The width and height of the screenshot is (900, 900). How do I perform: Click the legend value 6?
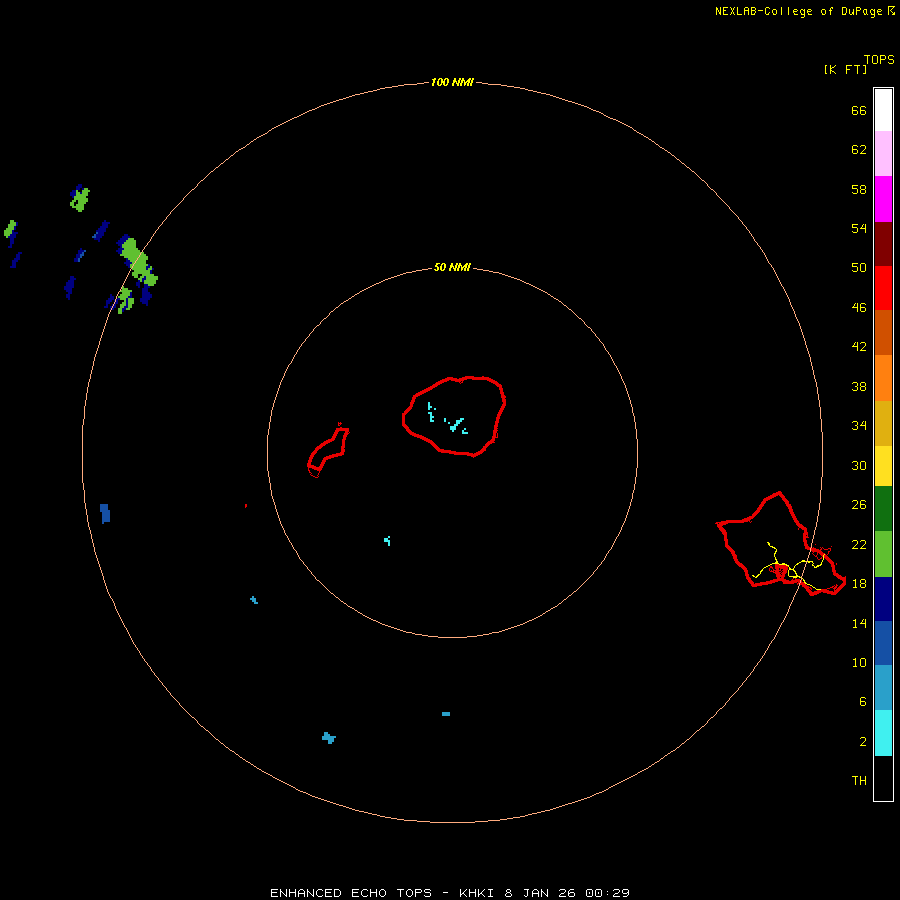[x=862, y=701]
